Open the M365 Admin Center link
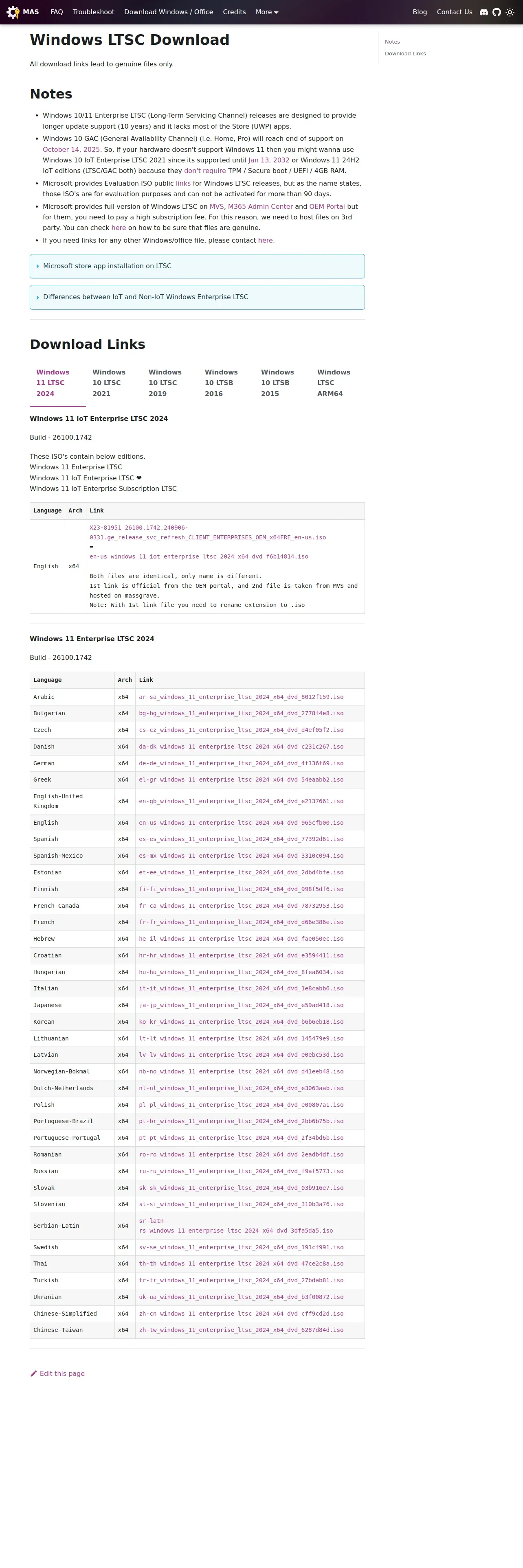523x1568 pixels. click(260, 206)
